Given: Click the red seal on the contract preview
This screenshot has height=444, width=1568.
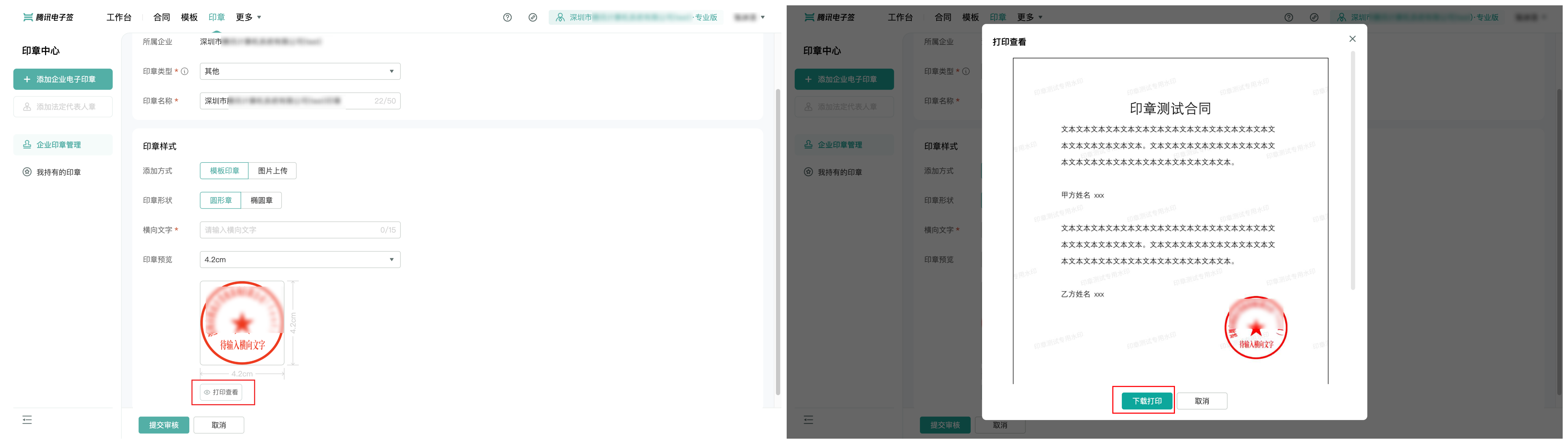Looking at the screenshot, I should 1255,328.
